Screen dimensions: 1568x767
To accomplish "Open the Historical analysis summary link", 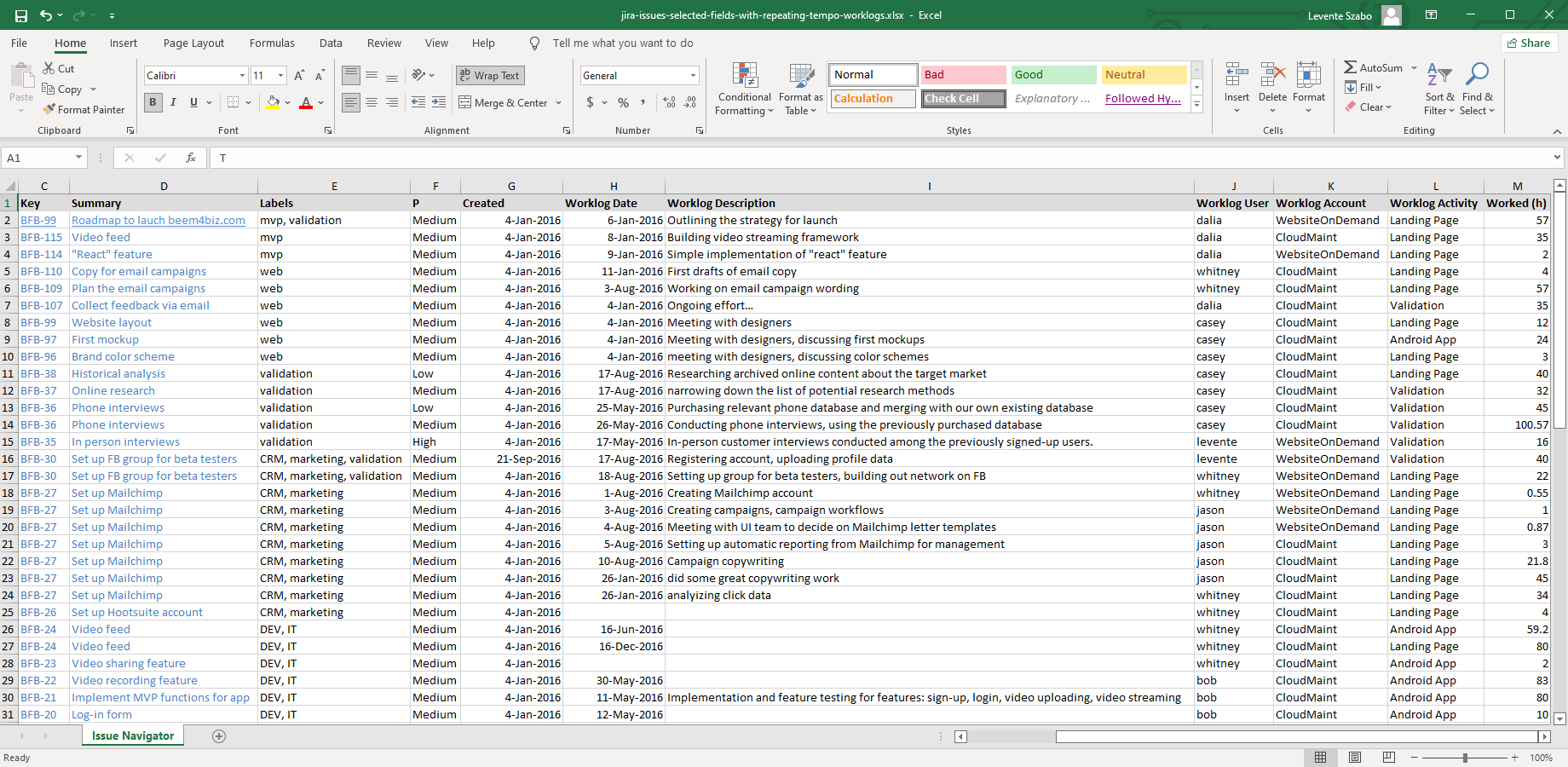I will point(118,374).
